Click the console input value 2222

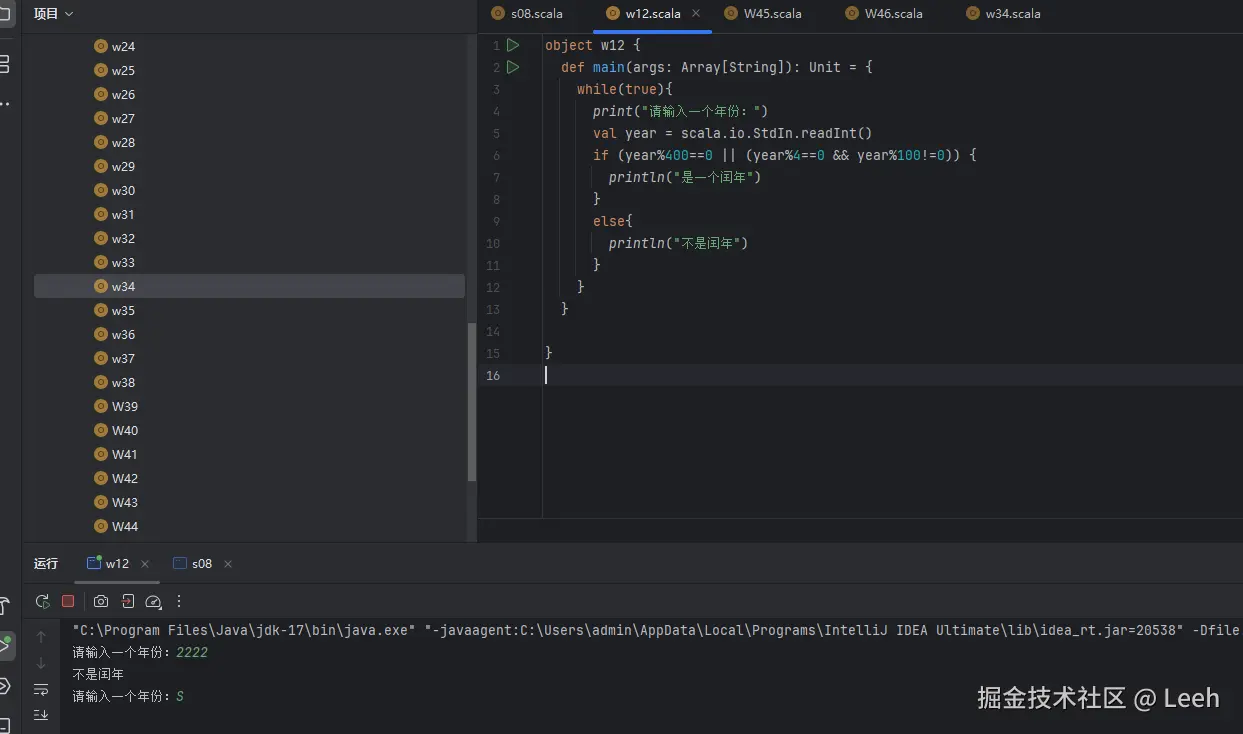pos(192,652)
